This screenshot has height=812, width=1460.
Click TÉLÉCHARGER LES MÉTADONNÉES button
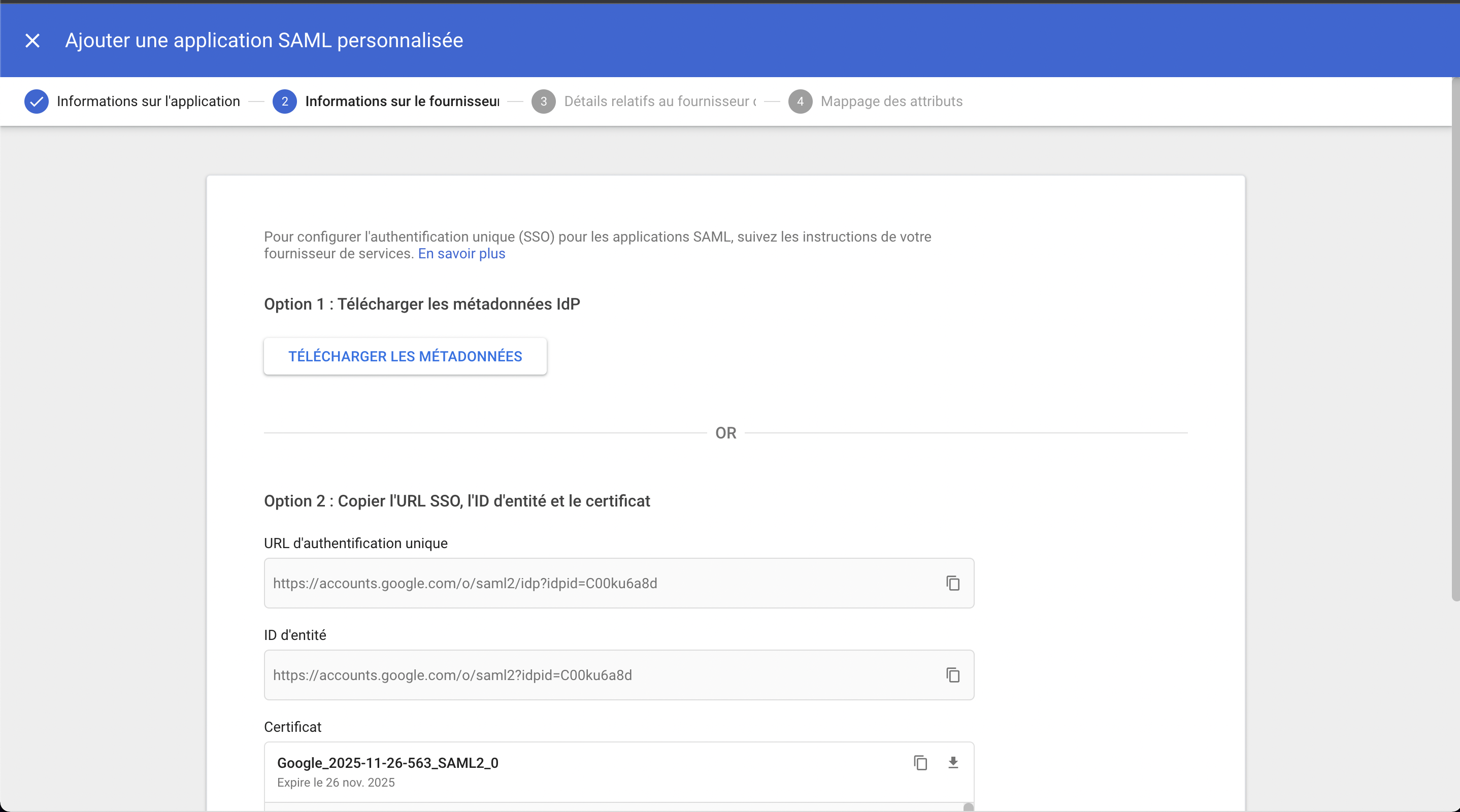404,356
